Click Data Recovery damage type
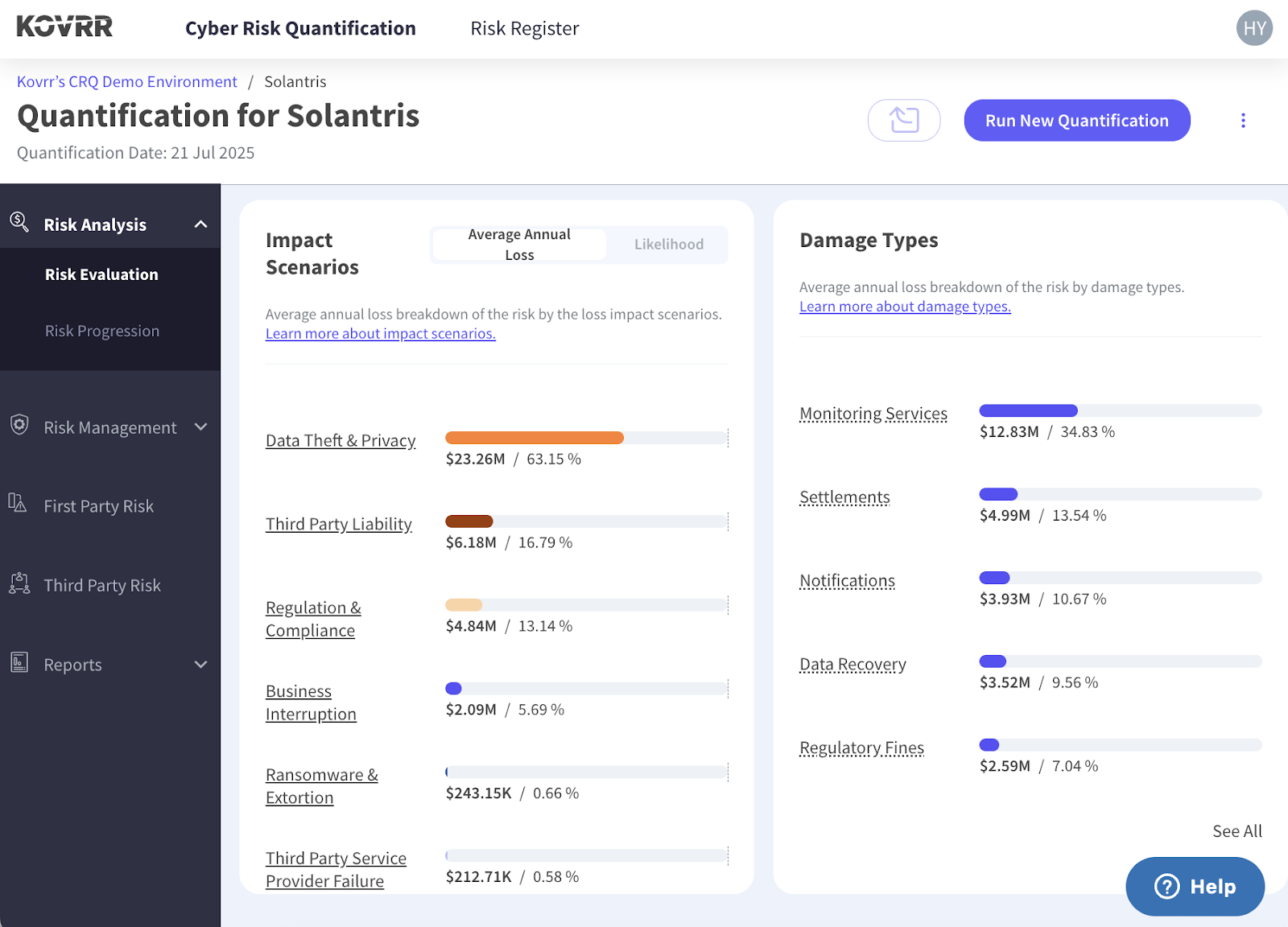 [x=852, y=665]
